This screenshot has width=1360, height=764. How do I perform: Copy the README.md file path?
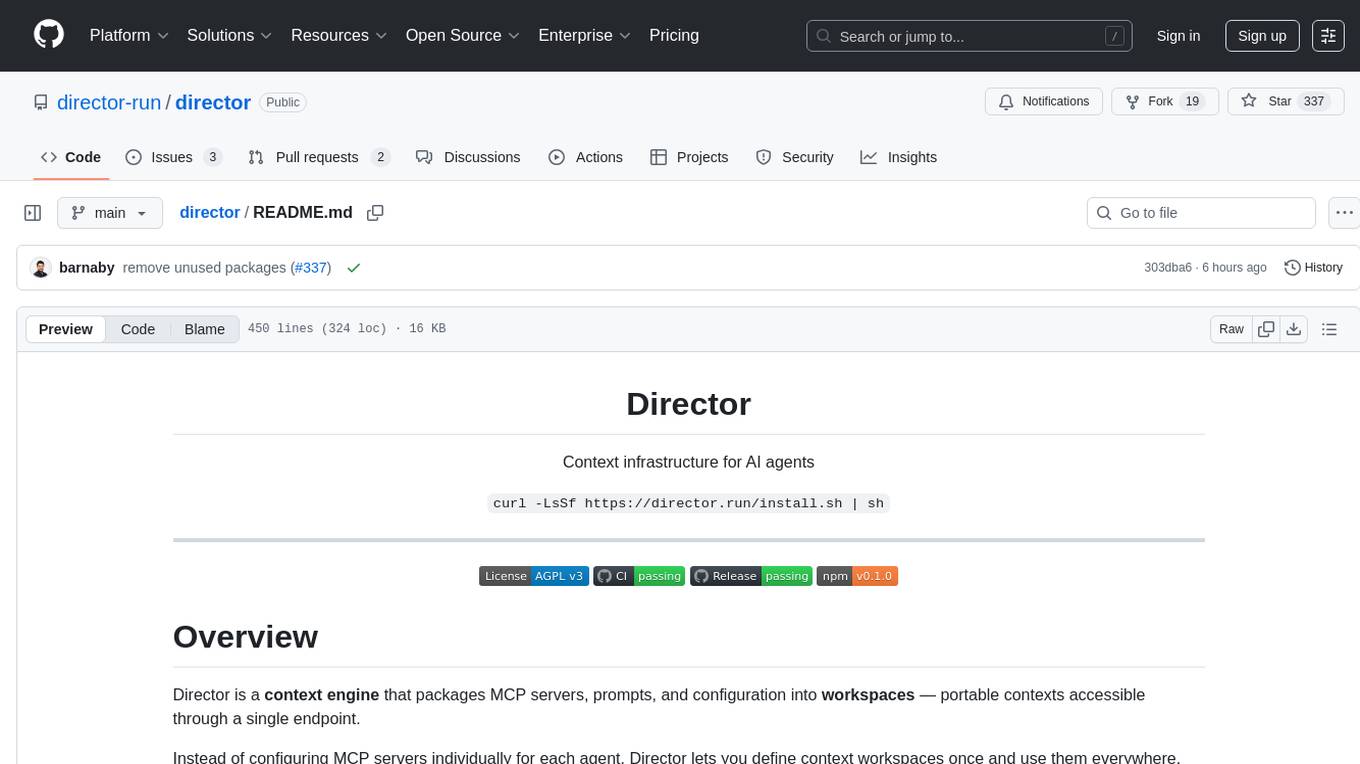[x=375, y=213]
